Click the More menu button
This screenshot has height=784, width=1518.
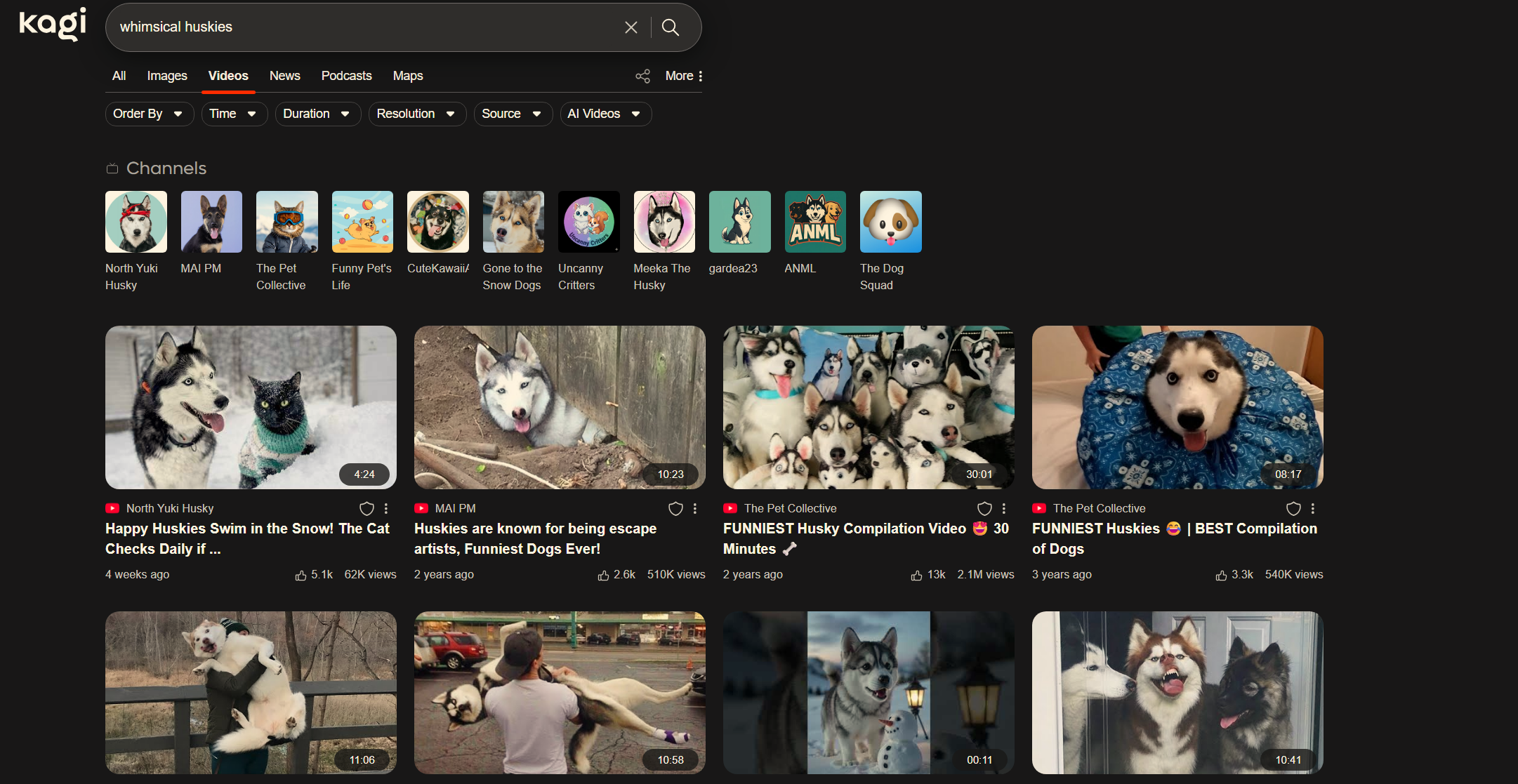(684, 76)
